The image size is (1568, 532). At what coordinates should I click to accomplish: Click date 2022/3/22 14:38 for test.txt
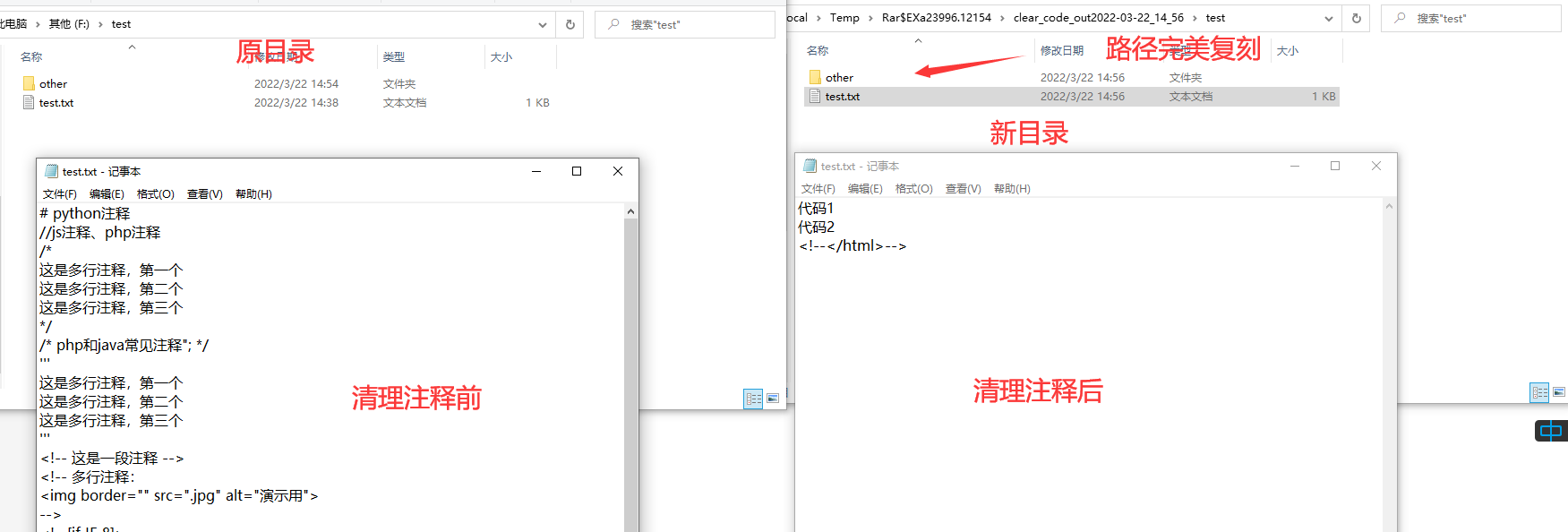pos(296,103)
